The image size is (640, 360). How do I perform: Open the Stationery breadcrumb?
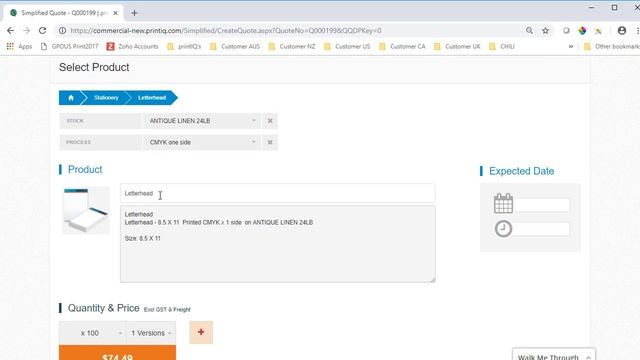click(106, 98)
